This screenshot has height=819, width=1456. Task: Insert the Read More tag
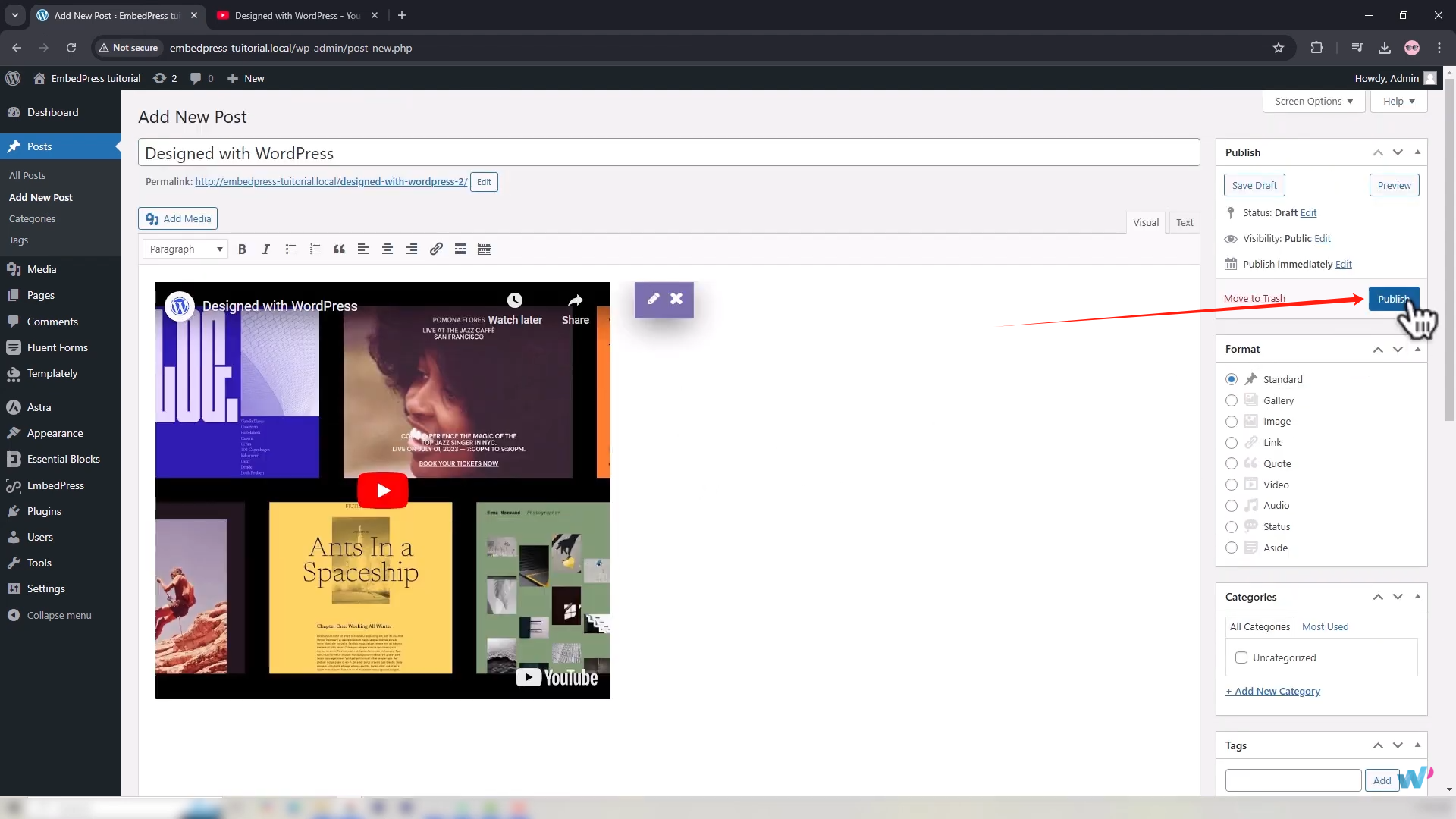click(460, 249)
